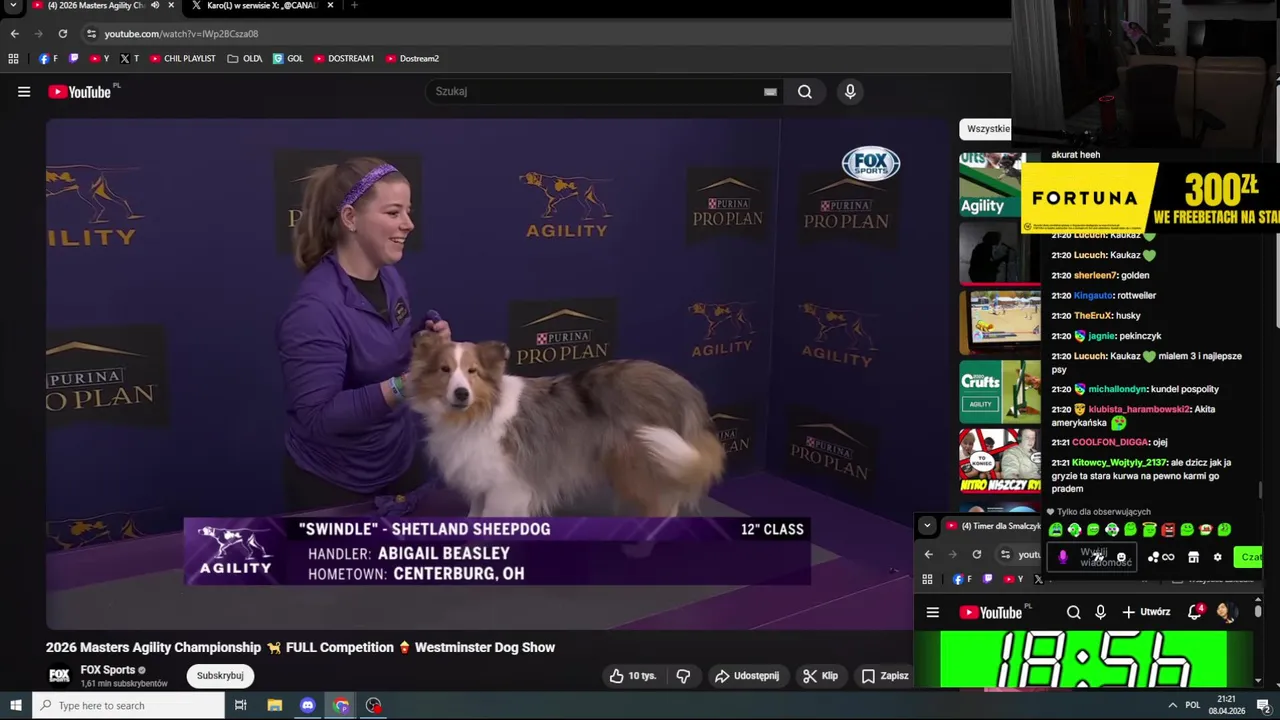Open a new browser tab
The width and height of the screenshot is (1280, 720).
tap(354, 5)
